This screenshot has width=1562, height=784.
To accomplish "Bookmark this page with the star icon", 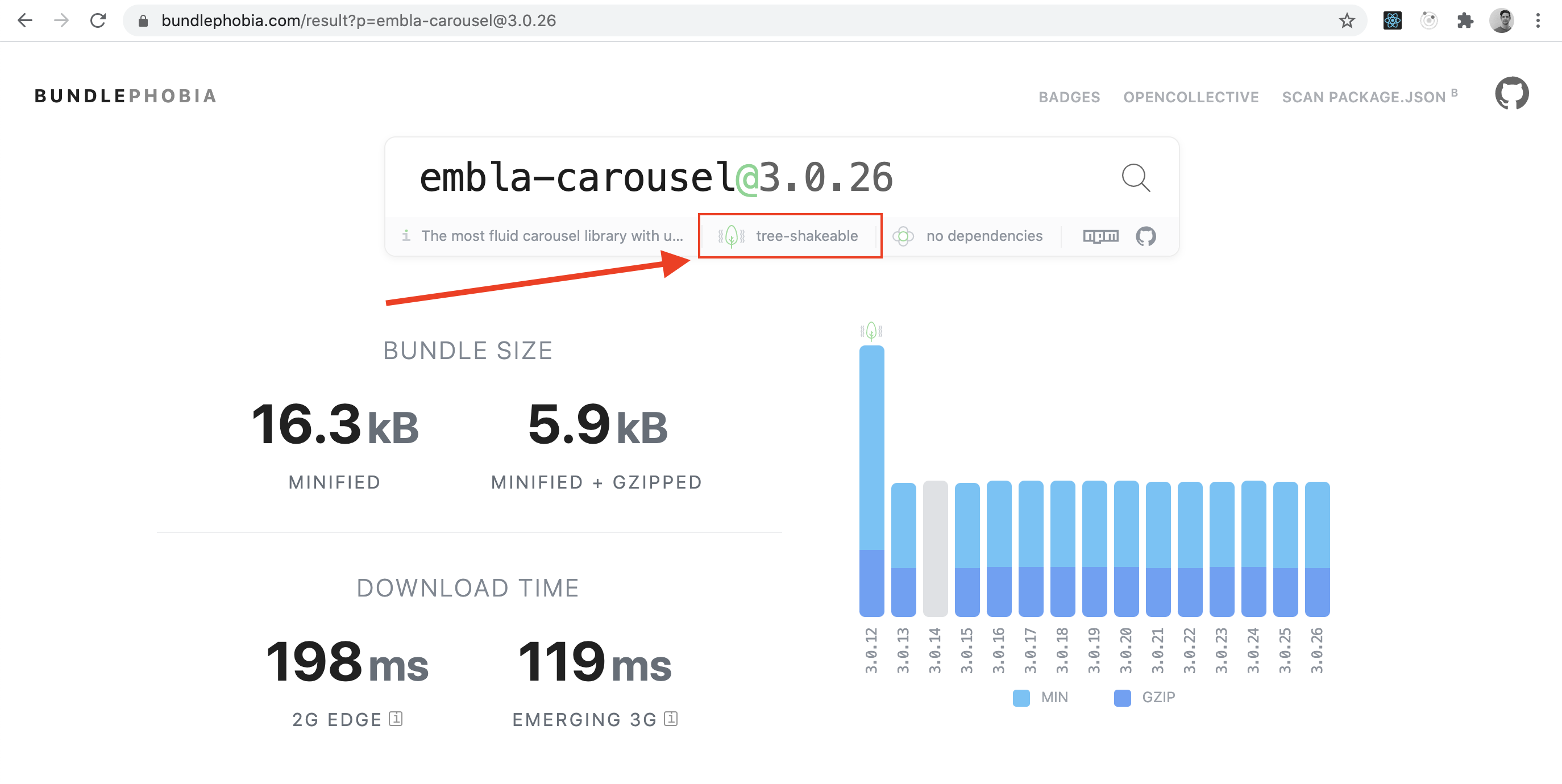I will coord(1347,20).
